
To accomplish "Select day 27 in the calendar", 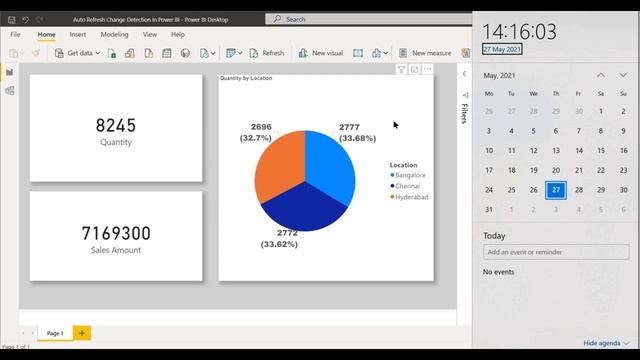I will [x=556, y=190].
